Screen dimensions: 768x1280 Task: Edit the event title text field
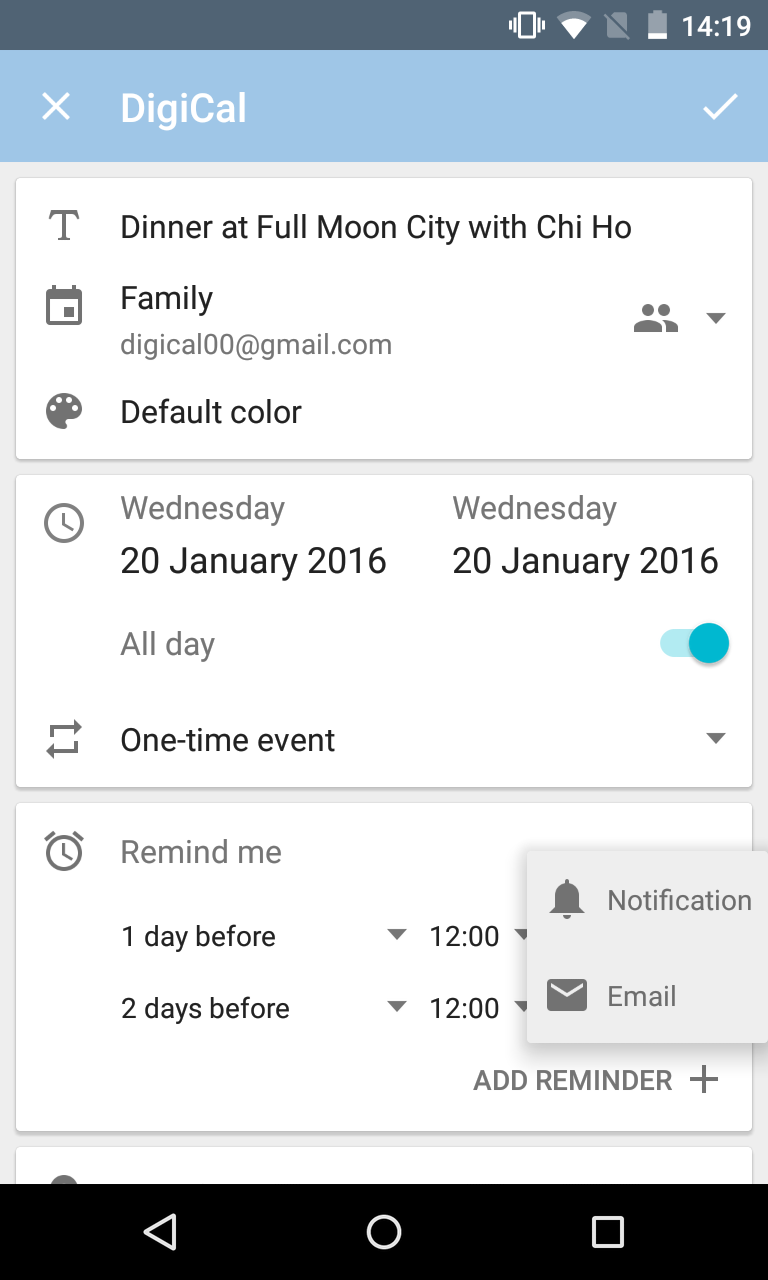click(x=376, y=227)
